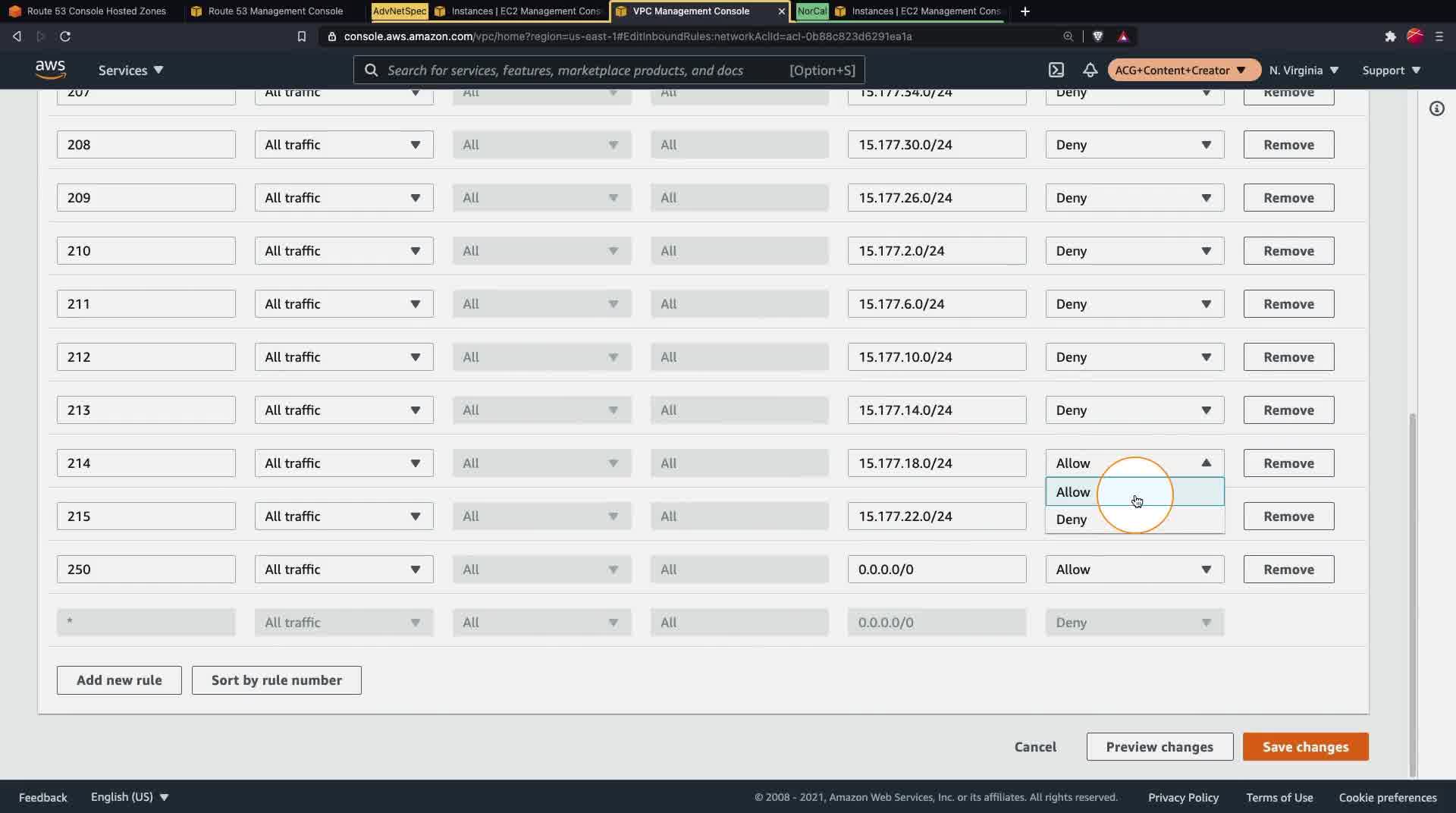1456x813 pixels.
Task: Open the Services menu
Action: point(130,70)
